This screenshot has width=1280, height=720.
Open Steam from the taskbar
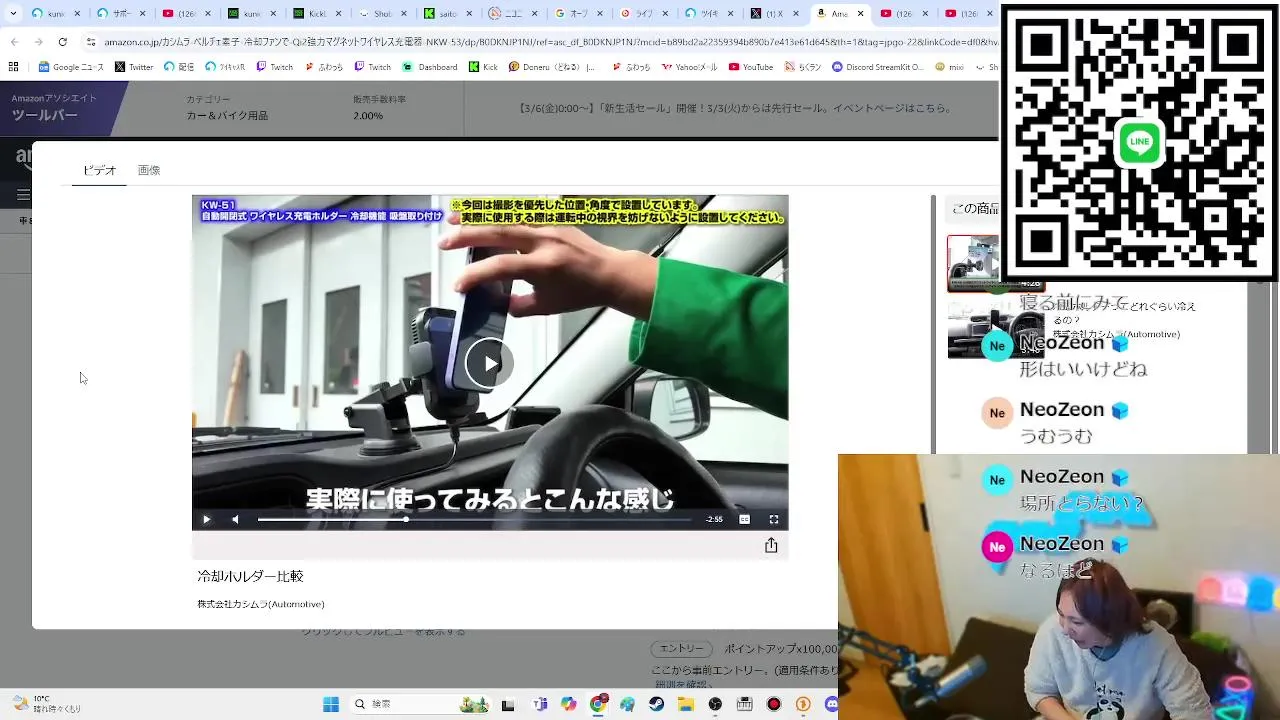tap(656, 704)
